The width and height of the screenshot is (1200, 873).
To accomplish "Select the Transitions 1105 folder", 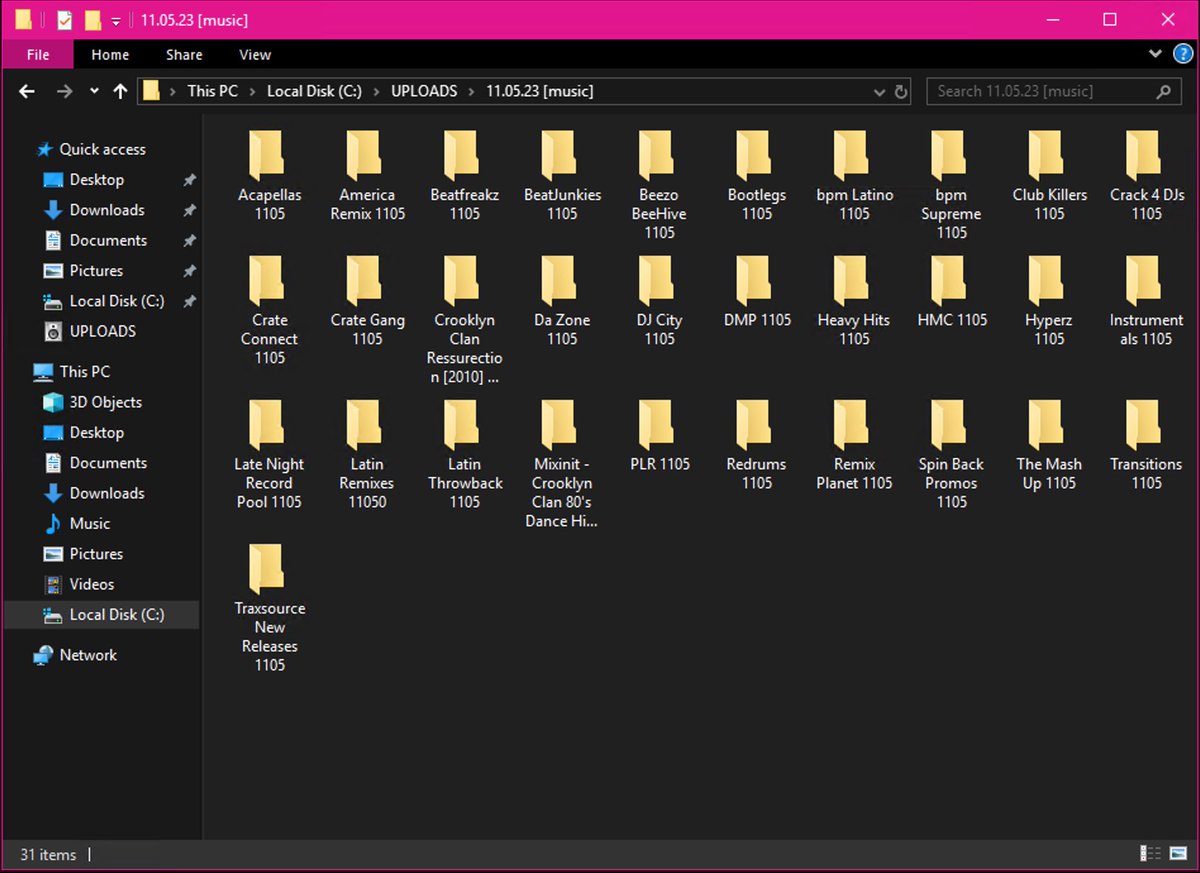I will pyautogui.click(x=1147, y=445).
